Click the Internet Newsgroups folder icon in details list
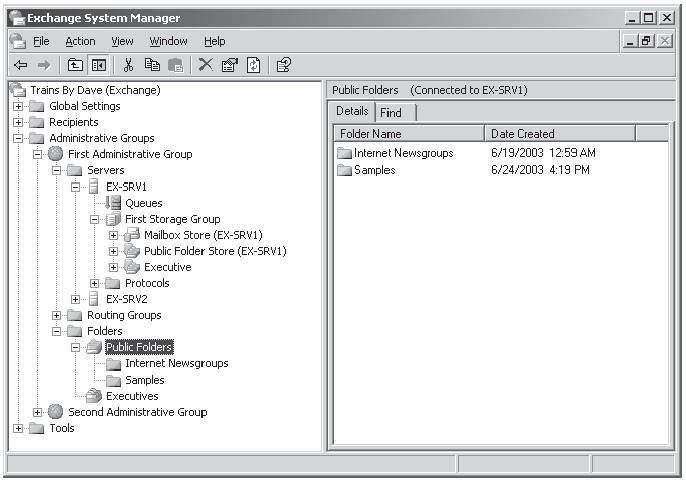Image resolution: width=686 pixels, height=482 pixels. [x=345, y=153]
